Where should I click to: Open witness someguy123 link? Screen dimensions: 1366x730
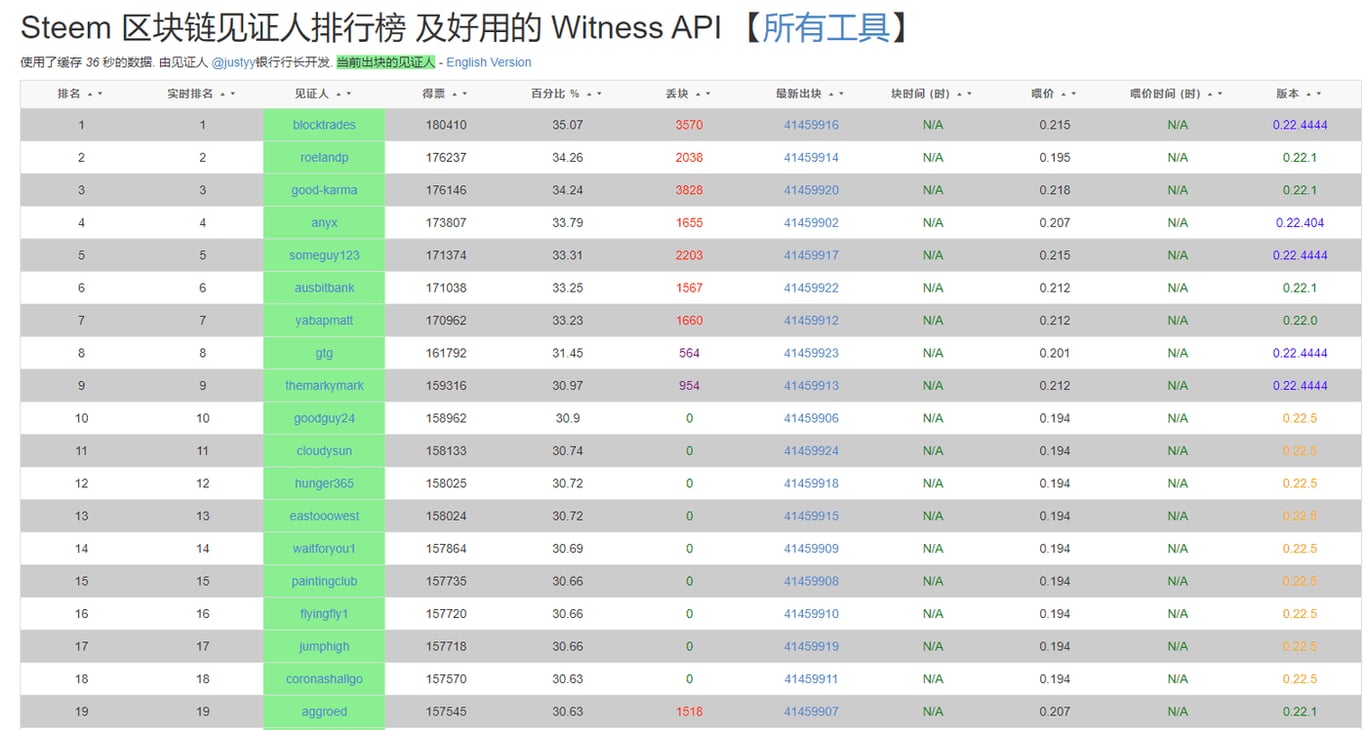pos(324,255)
